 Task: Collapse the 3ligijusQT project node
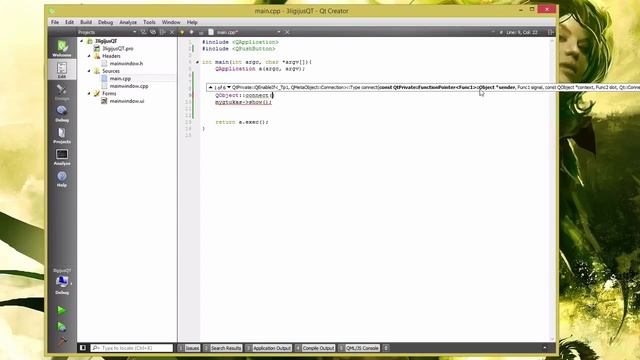82,41
